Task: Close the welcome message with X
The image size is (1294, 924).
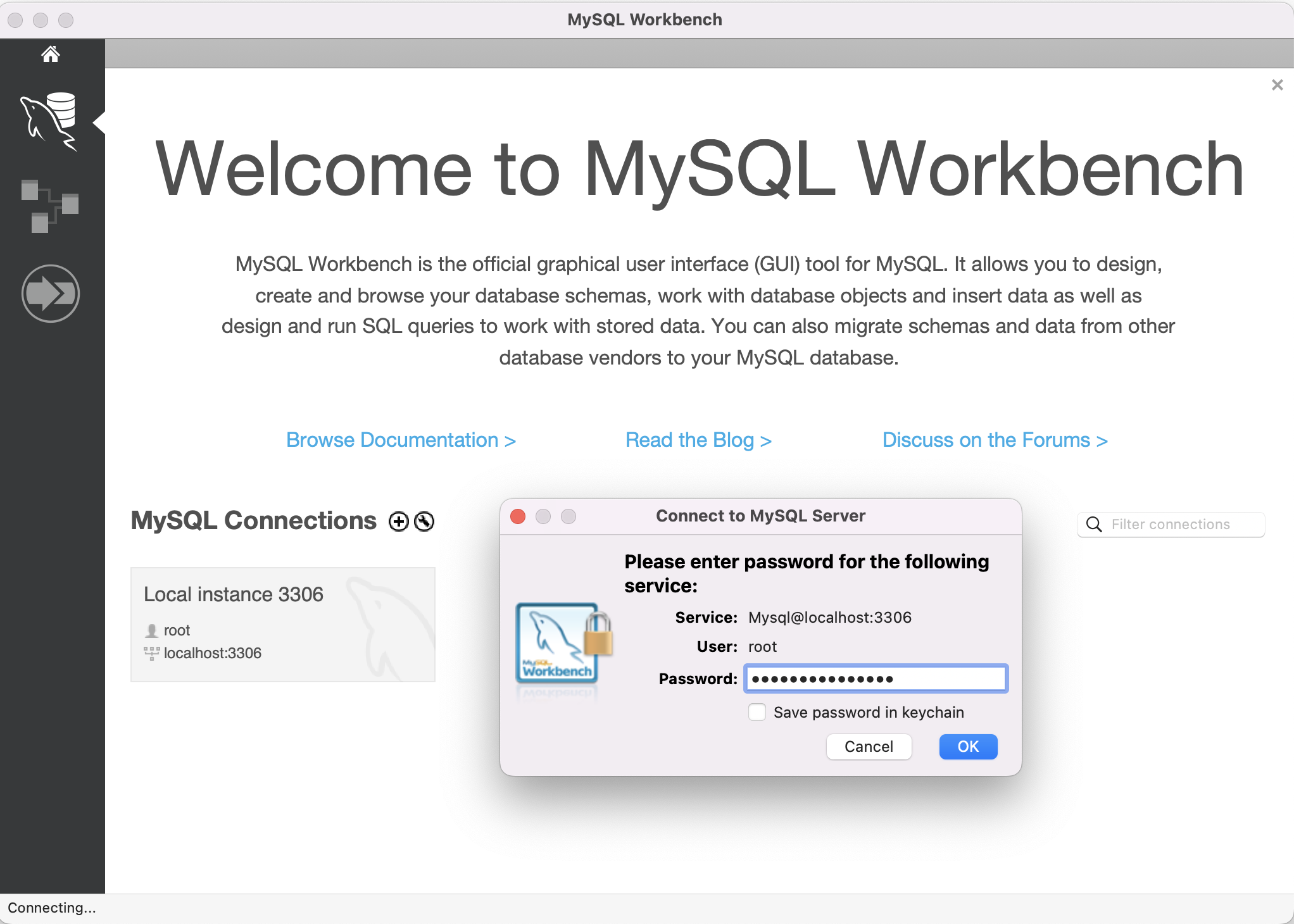Action: (x=1277, y=85)
